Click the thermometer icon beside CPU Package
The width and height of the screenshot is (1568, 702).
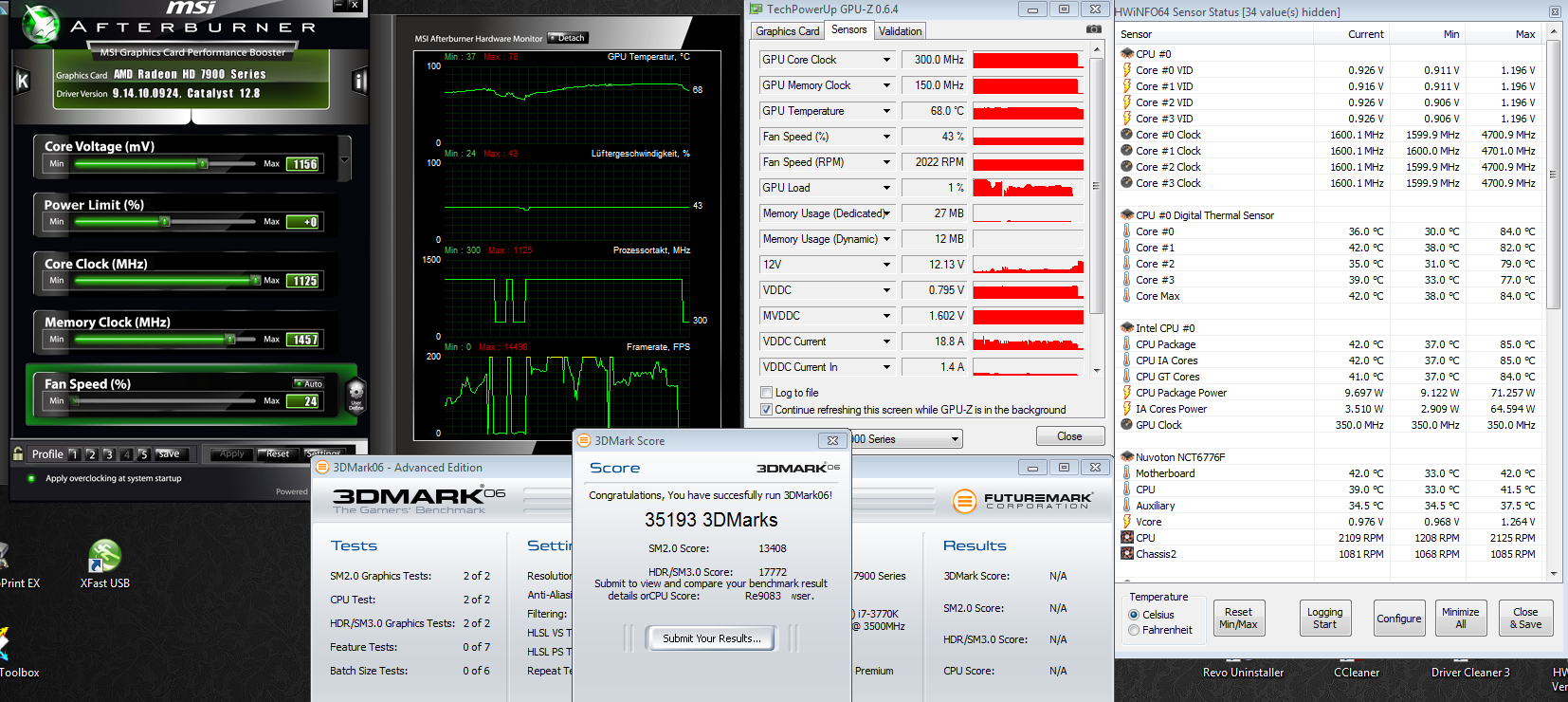tap(1126, 344)
